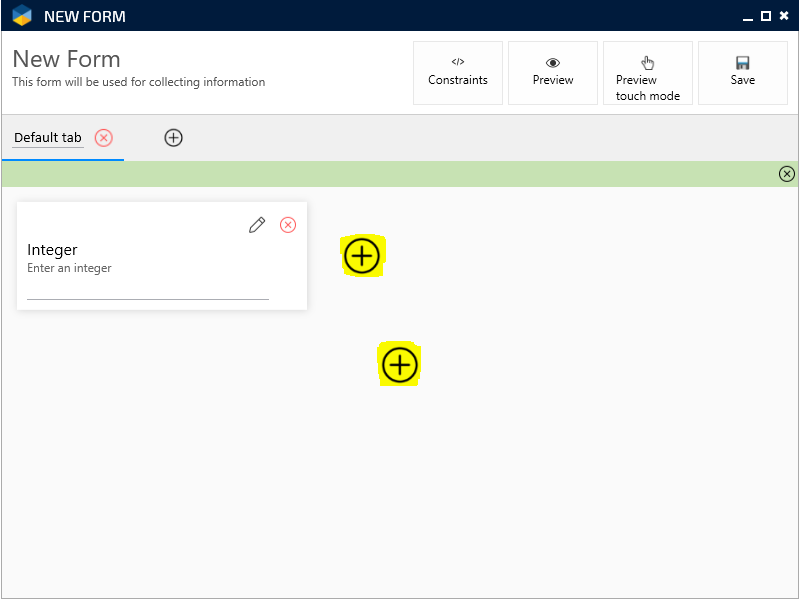Click the lower highlighted plus icon
The width and height of the screenshot is (800, 600).
[399, 365]
